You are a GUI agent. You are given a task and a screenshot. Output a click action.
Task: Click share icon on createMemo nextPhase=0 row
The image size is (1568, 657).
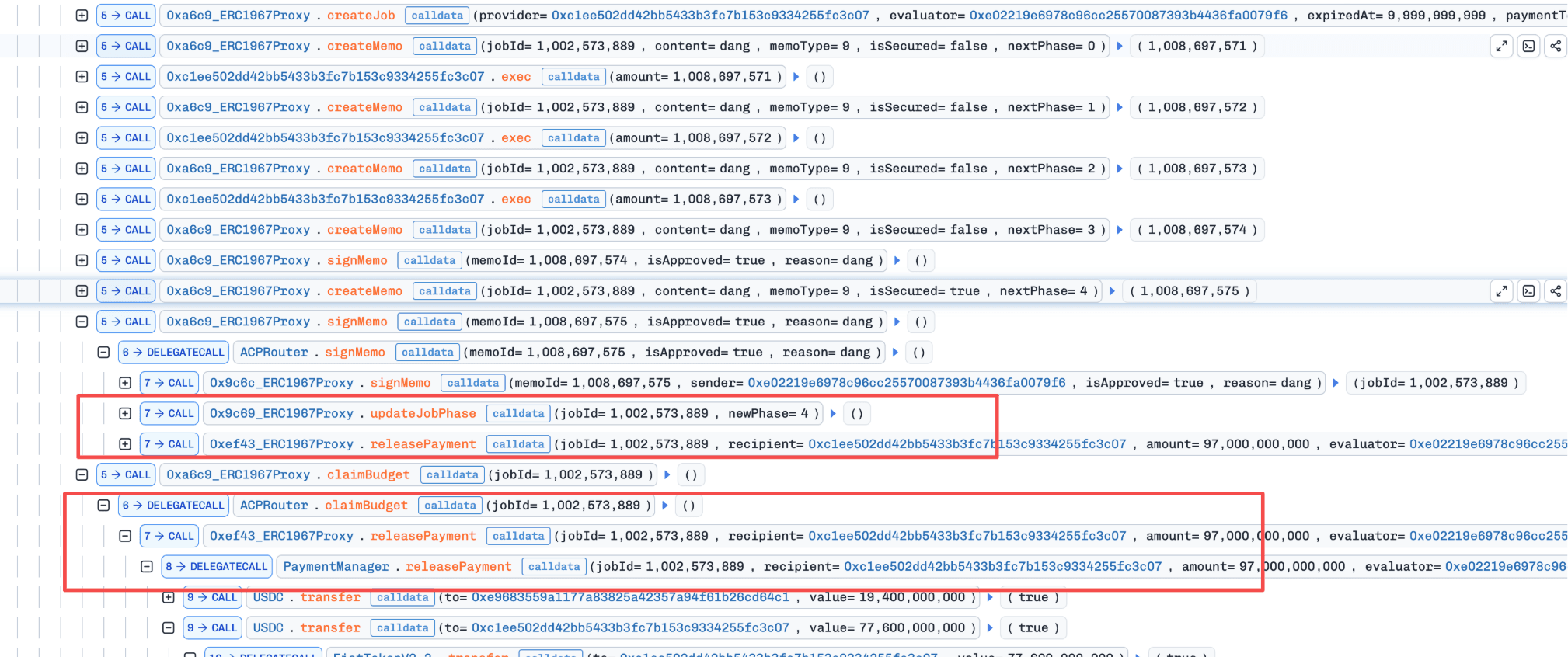[x=1556, y=47]
